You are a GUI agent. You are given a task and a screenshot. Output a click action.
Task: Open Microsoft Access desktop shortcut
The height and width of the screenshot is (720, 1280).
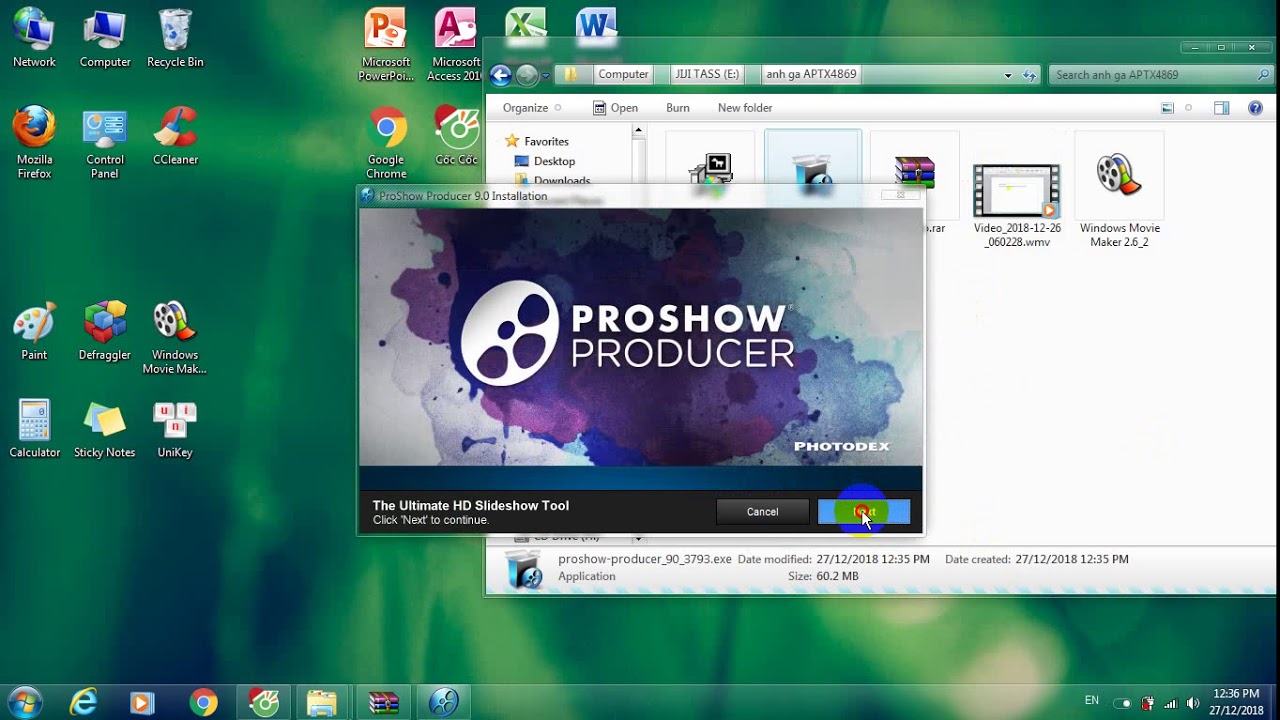click(455, 45)
